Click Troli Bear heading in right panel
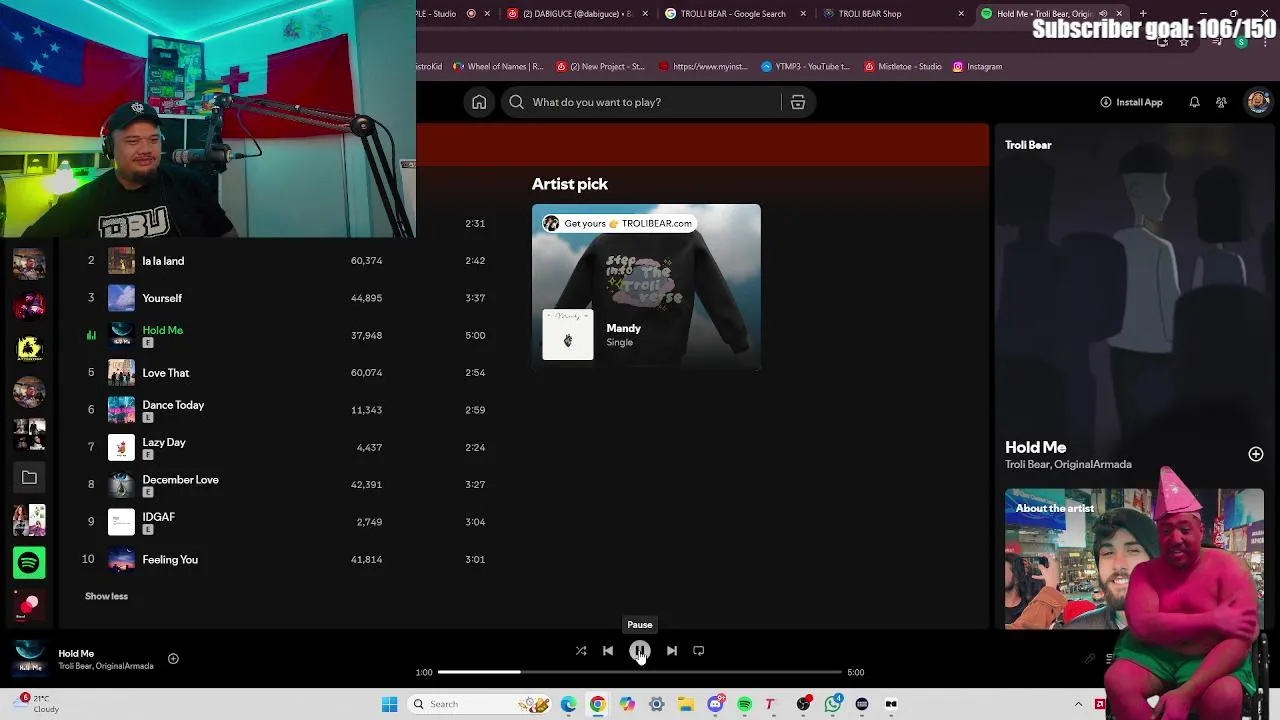Image resolution: width=1280 pixels, height=720 pixels. (x=1028, y=145)
